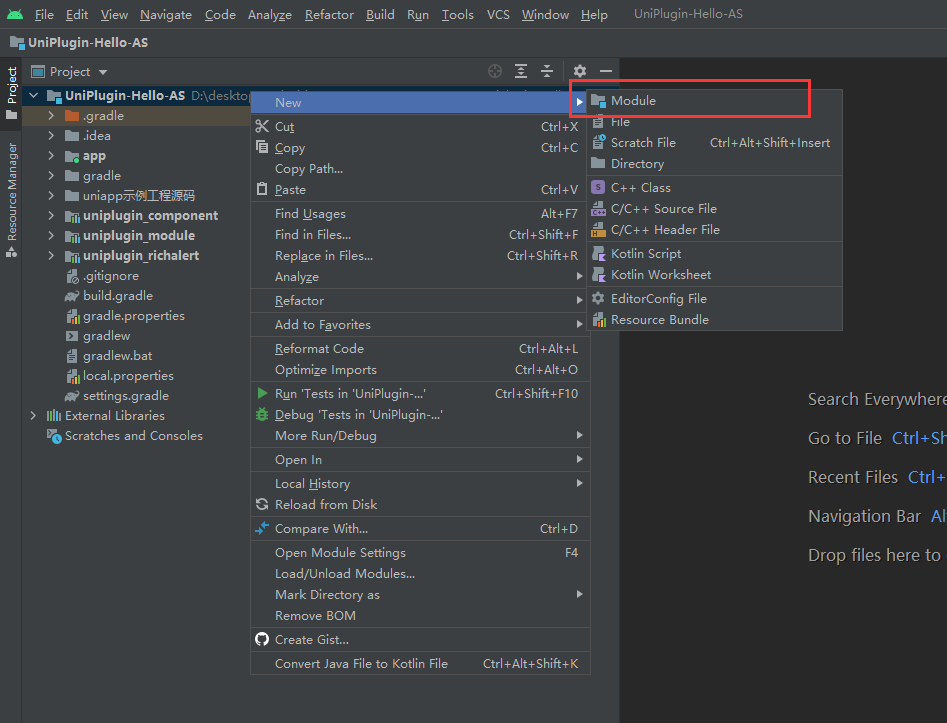Choose Kotlin Script from New submenu
947x723 pixels.
coord(645,253)
